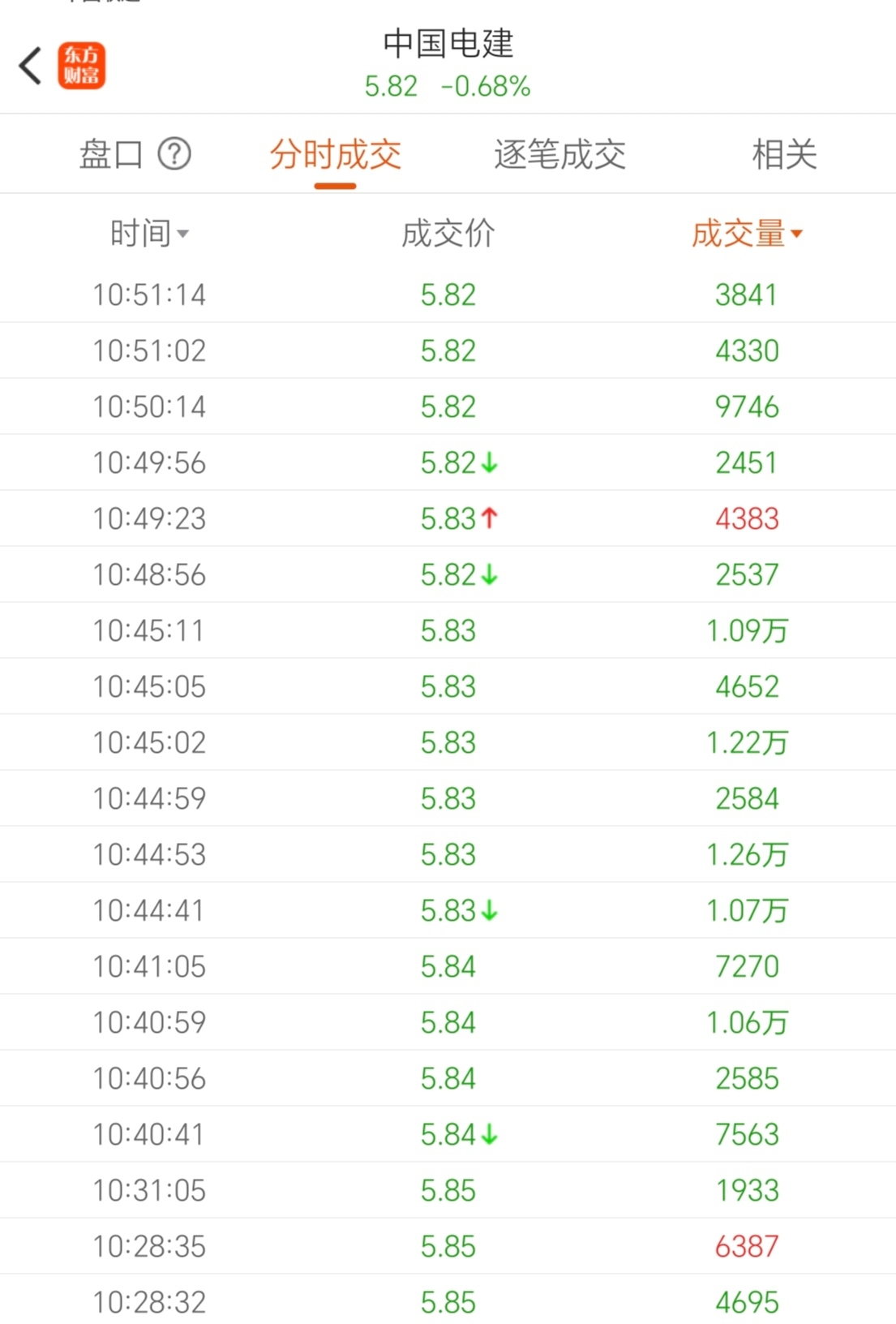
Task: Tap the red up arrow at 10:49:23
Action: 489,518
